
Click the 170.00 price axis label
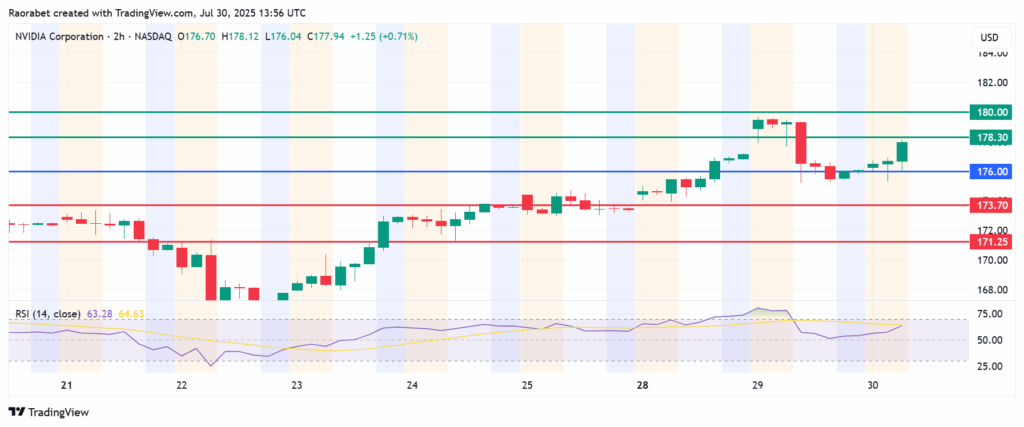tap(991, 260)
